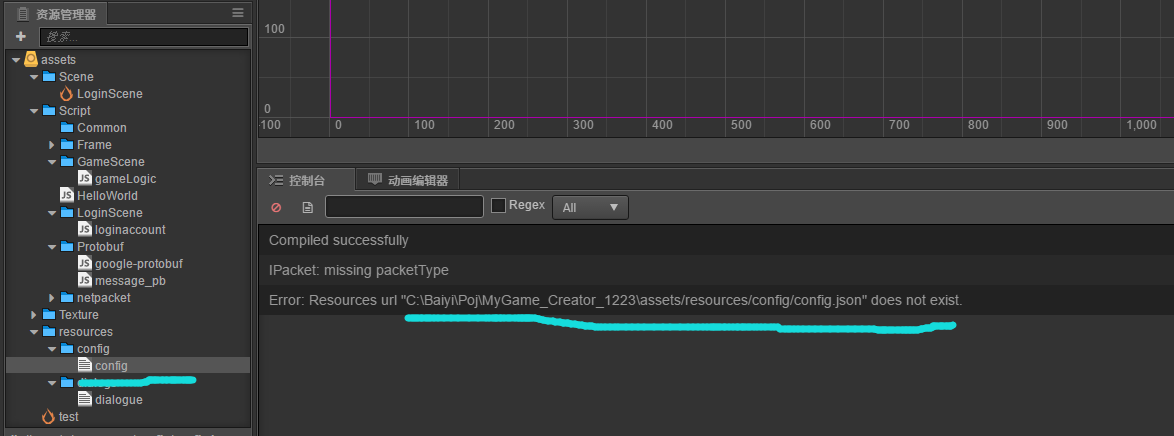Image resolution: width=1174 pixels, height=436 pixels.
Task: Select the test scene fire icon
Action: click(49, 417)
